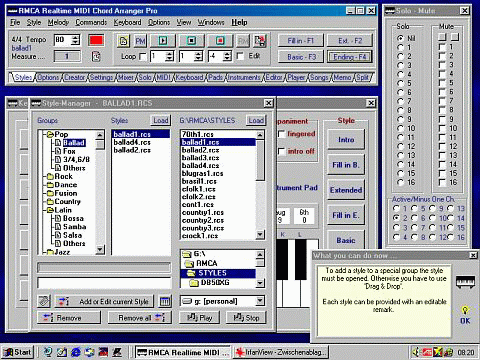
Task: Click the Intro style button
Action: pos(346,140)
